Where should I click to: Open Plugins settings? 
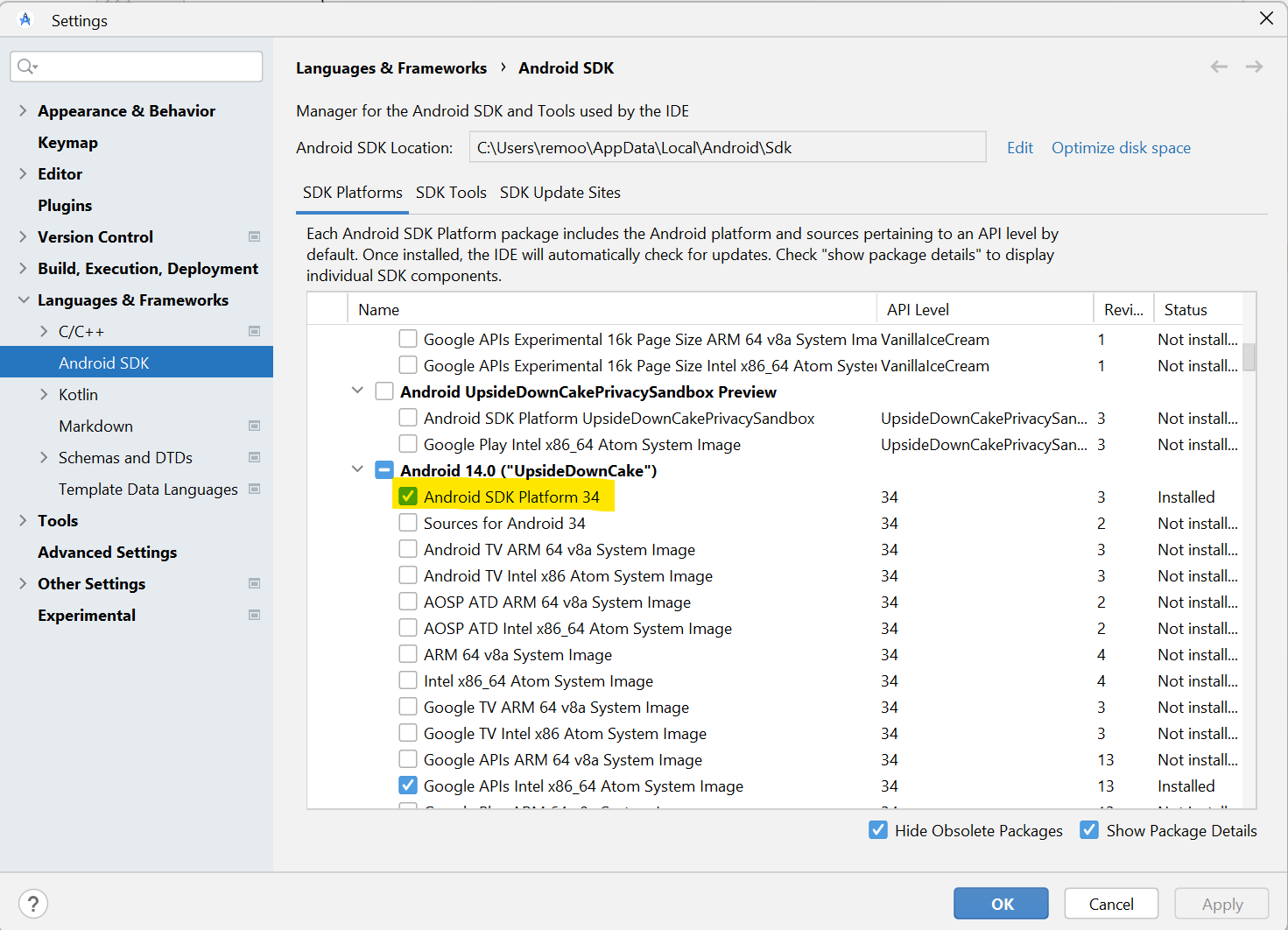tap(65, 206)
